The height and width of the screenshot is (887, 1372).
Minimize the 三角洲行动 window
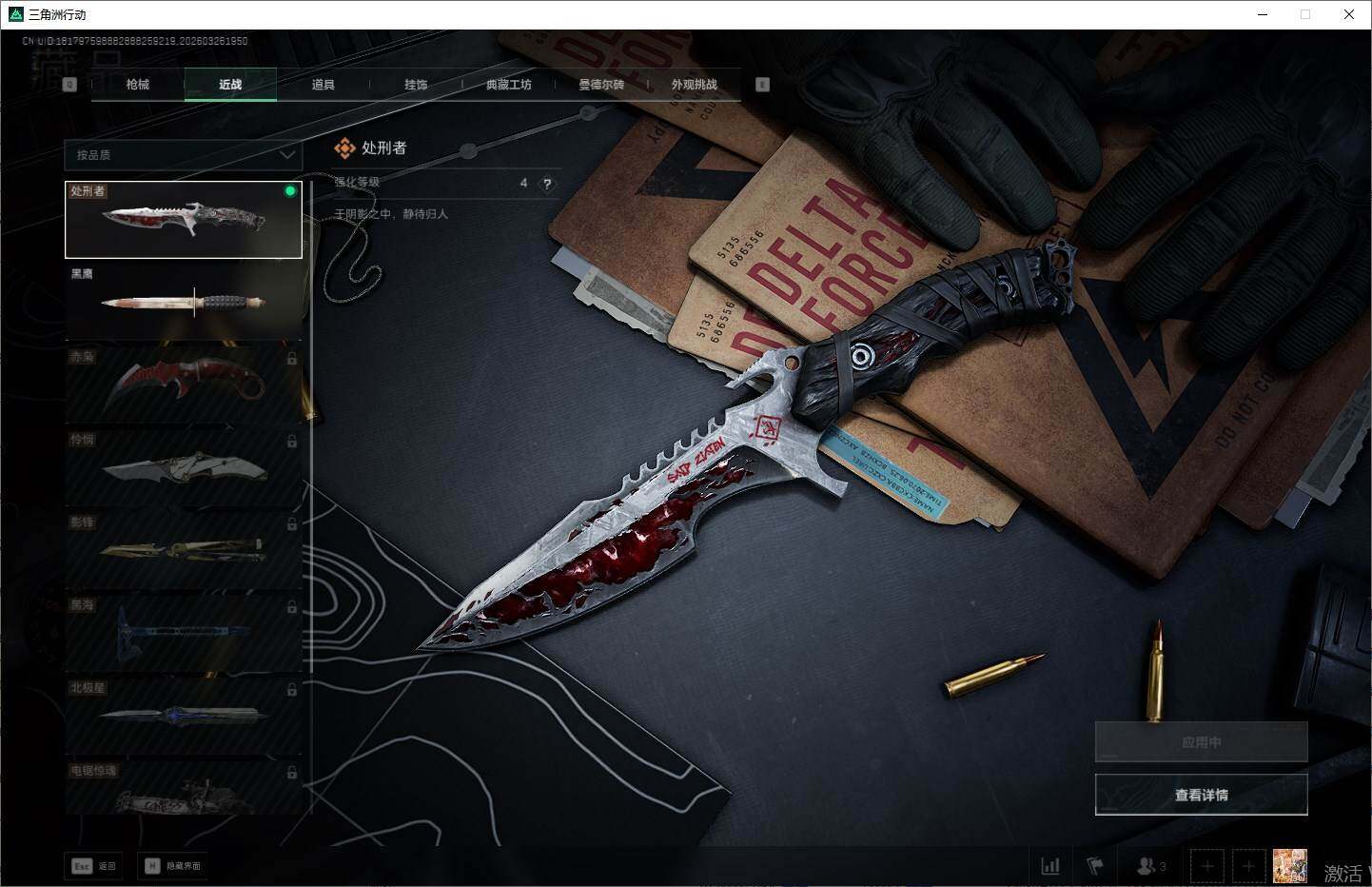(1263, 14)
